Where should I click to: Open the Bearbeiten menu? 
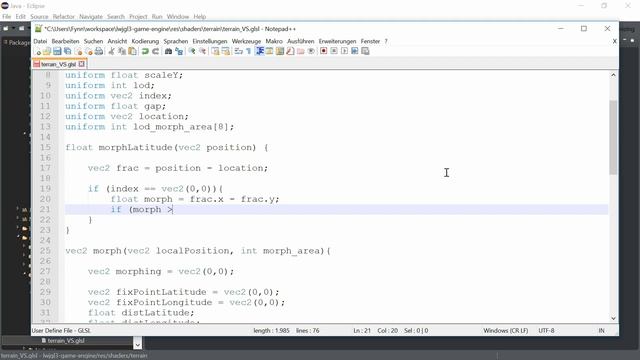pyautogui.click(x=65, y=41)
